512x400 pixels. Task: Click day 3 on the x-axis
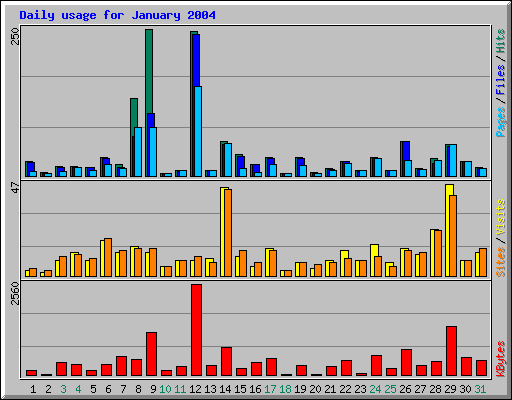click(63, 389)
